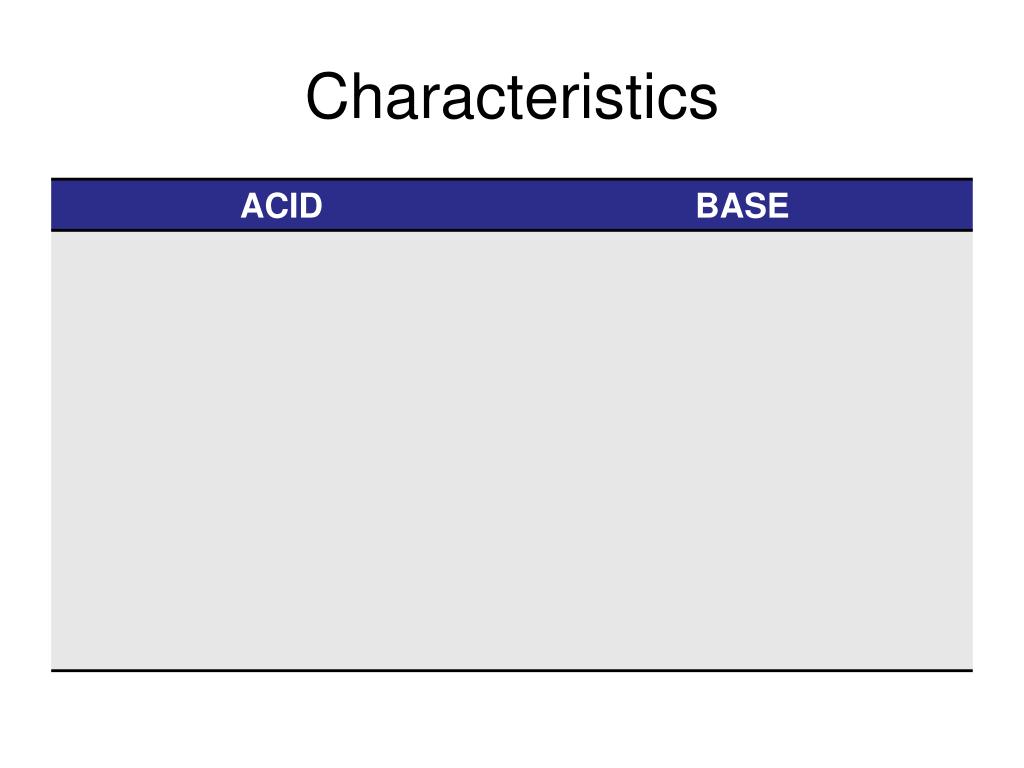This screenshot has width=1024, height=768.
Task: Click the empty gray cell under BASE
Action: (x=743, y=451)
